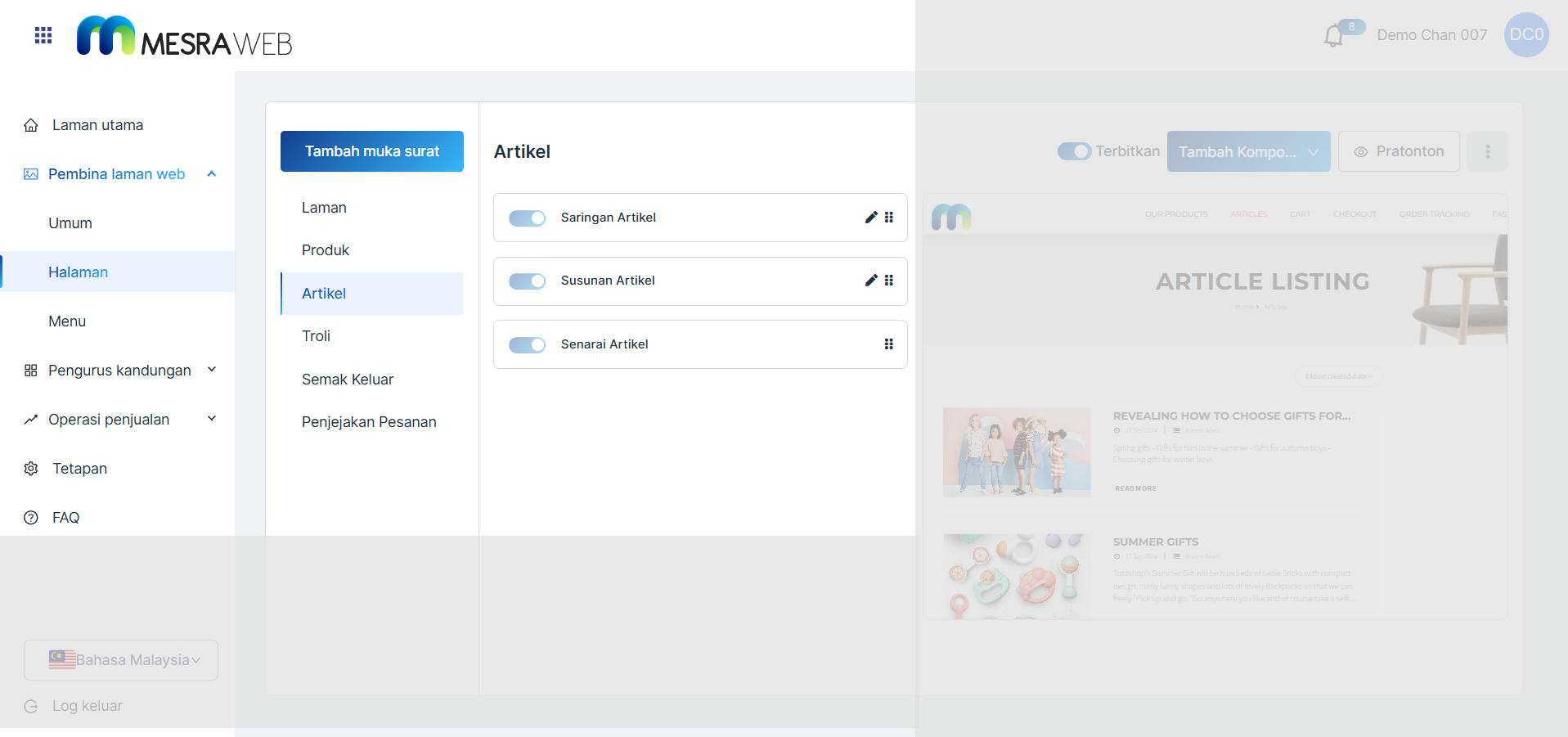Go to the Menu sidebar item

(x=67, y=321)
